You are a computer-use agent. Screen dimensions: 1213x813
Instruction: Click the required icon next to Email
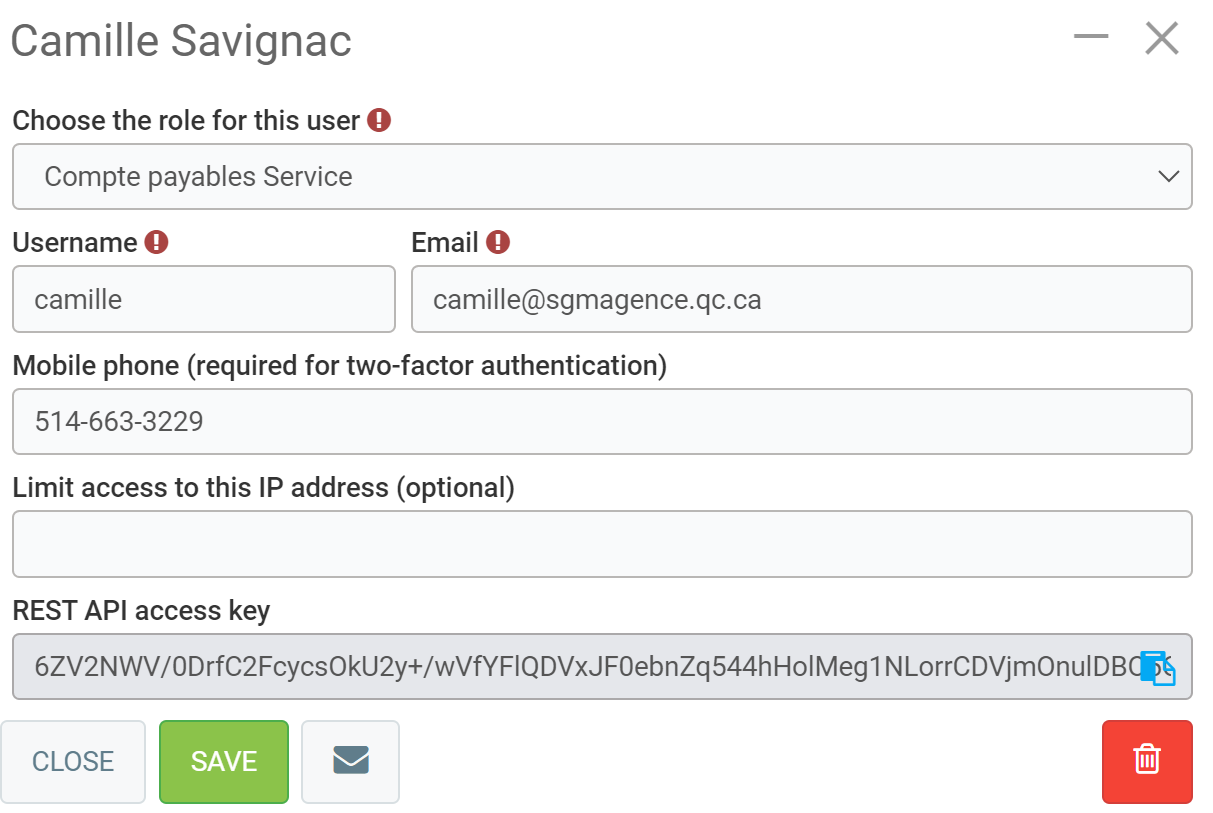pos(498,242)
